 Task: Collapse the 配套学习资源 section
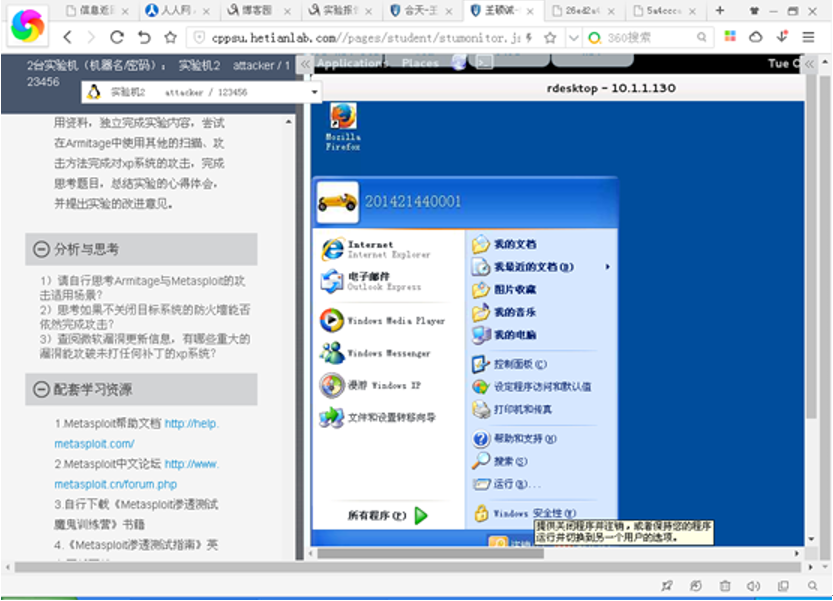coord(41,390)
